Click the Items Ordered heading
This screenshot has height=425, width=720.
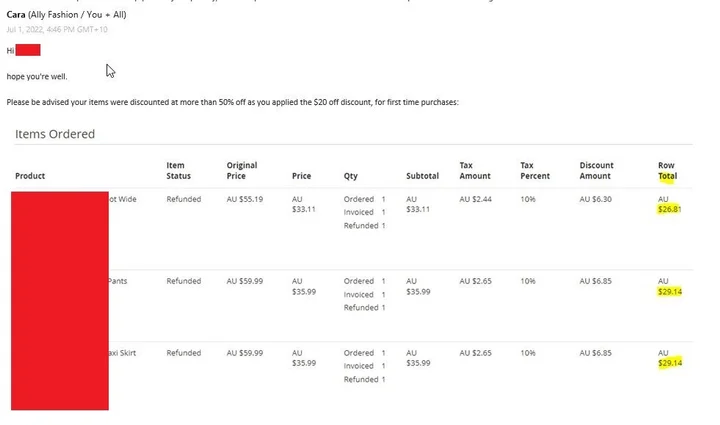point(55,134)
